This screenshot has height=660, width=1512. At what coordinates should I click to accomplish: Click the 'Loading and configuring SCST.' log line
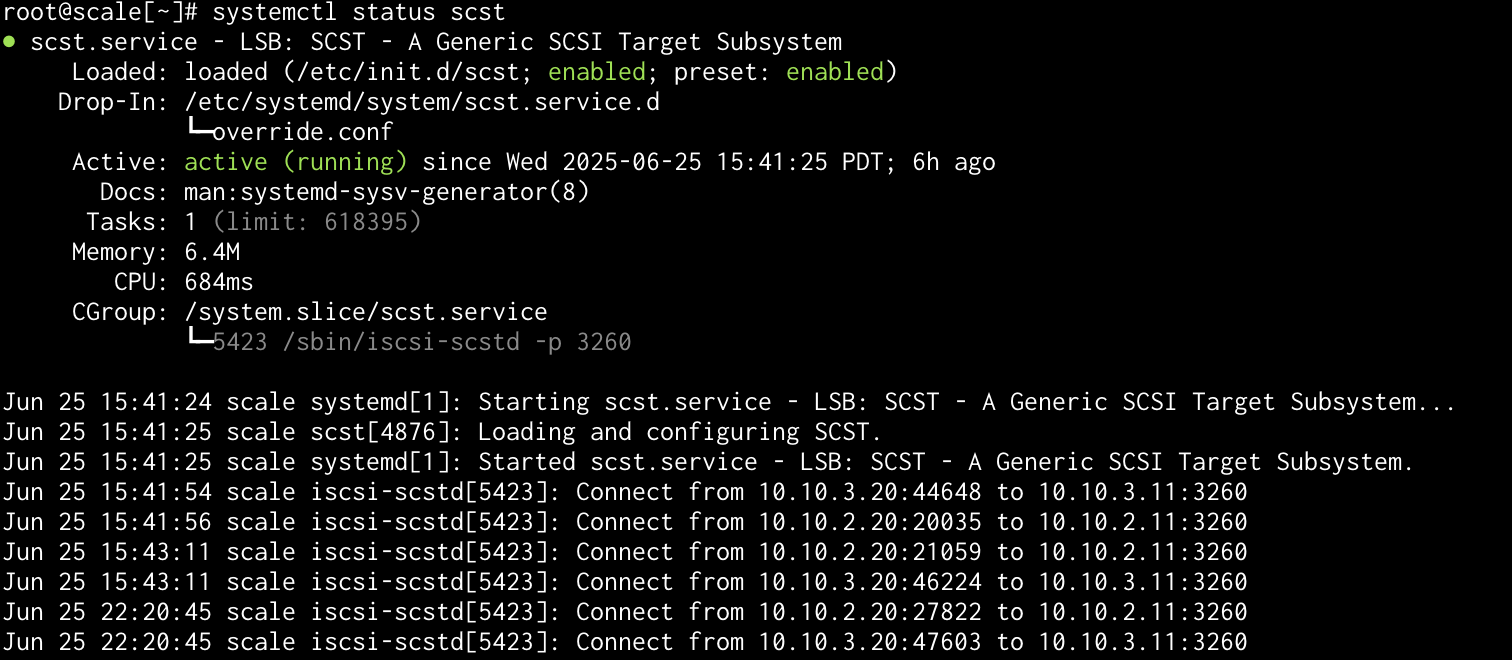(x=680, y=432)
